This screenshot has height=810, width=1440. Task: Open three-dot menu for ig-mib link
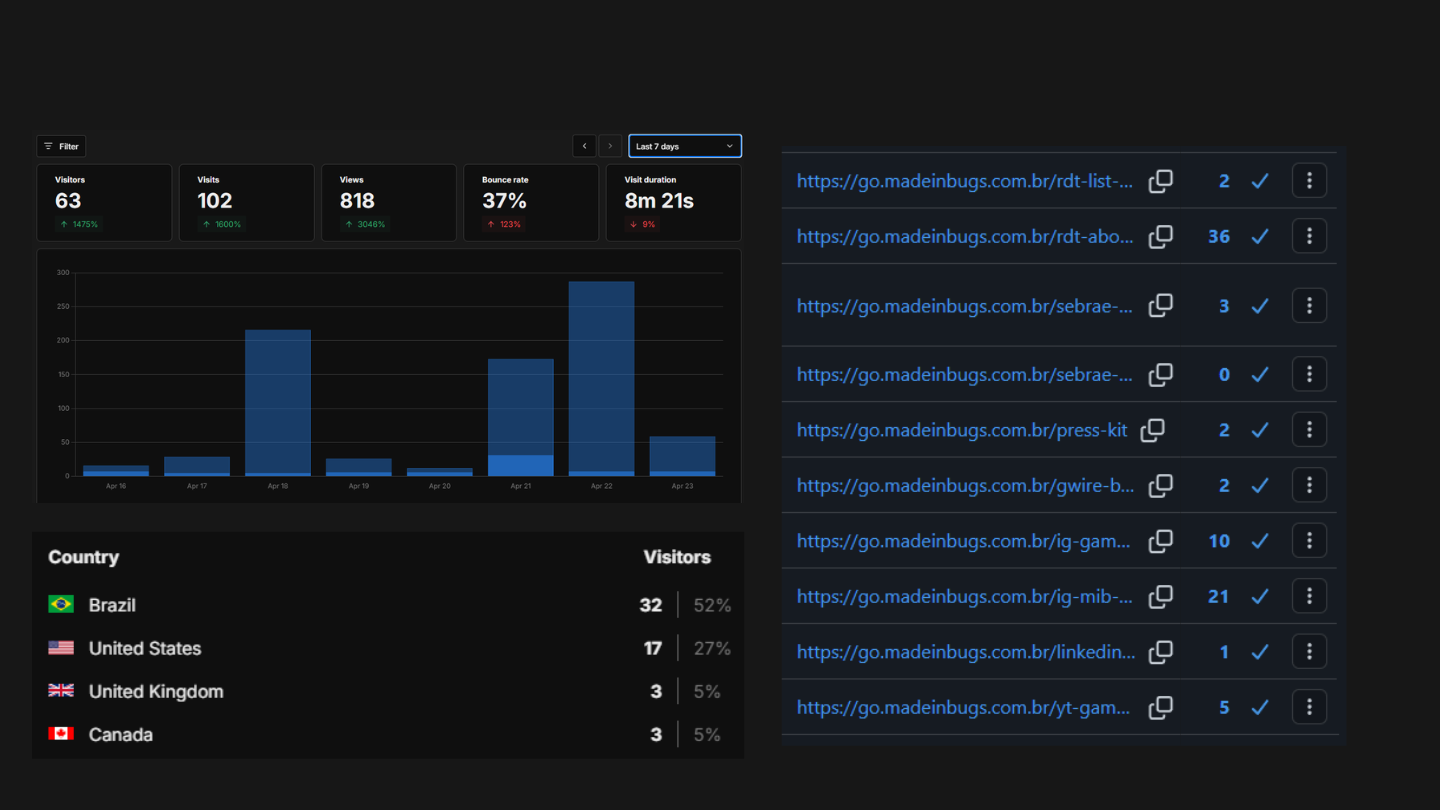click(x=1309, y=596)
